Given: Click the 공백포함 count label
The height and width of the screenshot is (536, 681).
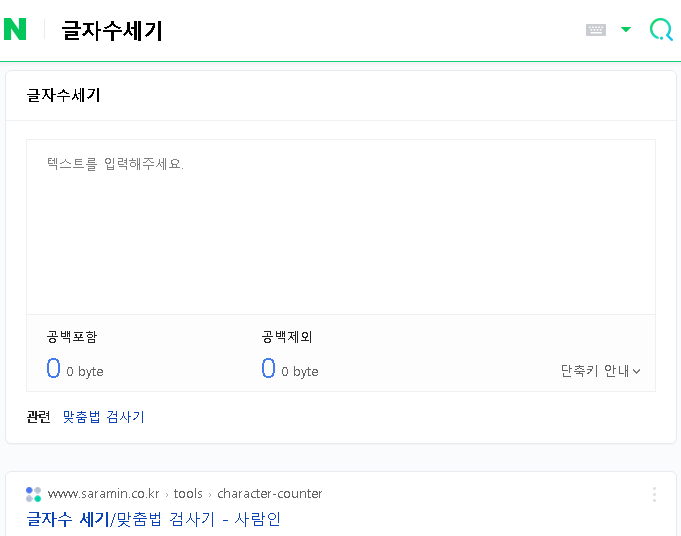Looking at the screenshot, I should pos(72,337).
